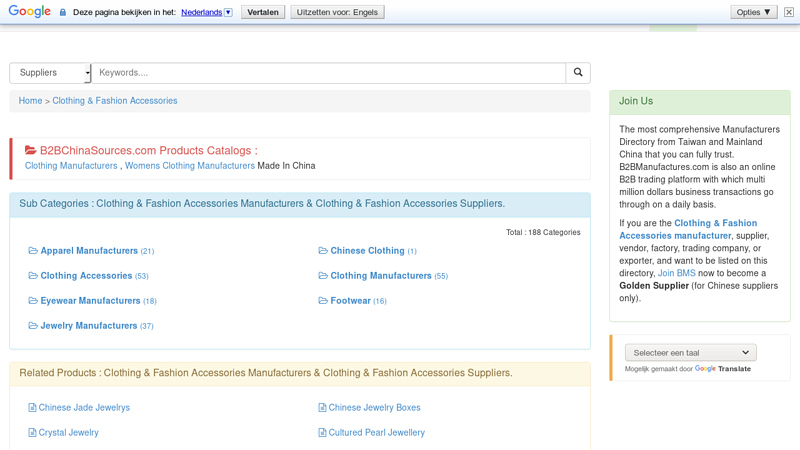800x450 pixels.
Task: Open Nederlands language dropdown arrow
Action: [x=229, y=12]
